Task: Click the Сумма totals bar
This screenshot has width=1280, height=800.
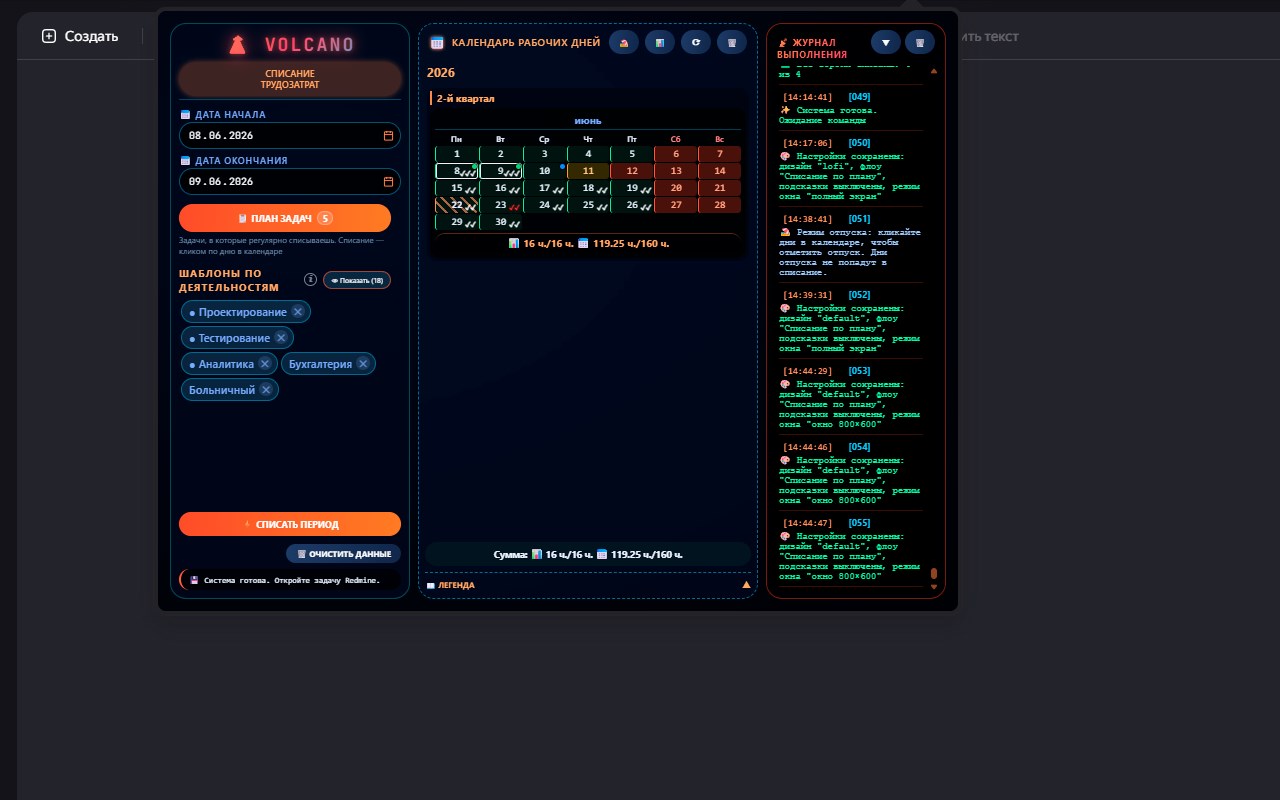Action: (x=588, y=554)
